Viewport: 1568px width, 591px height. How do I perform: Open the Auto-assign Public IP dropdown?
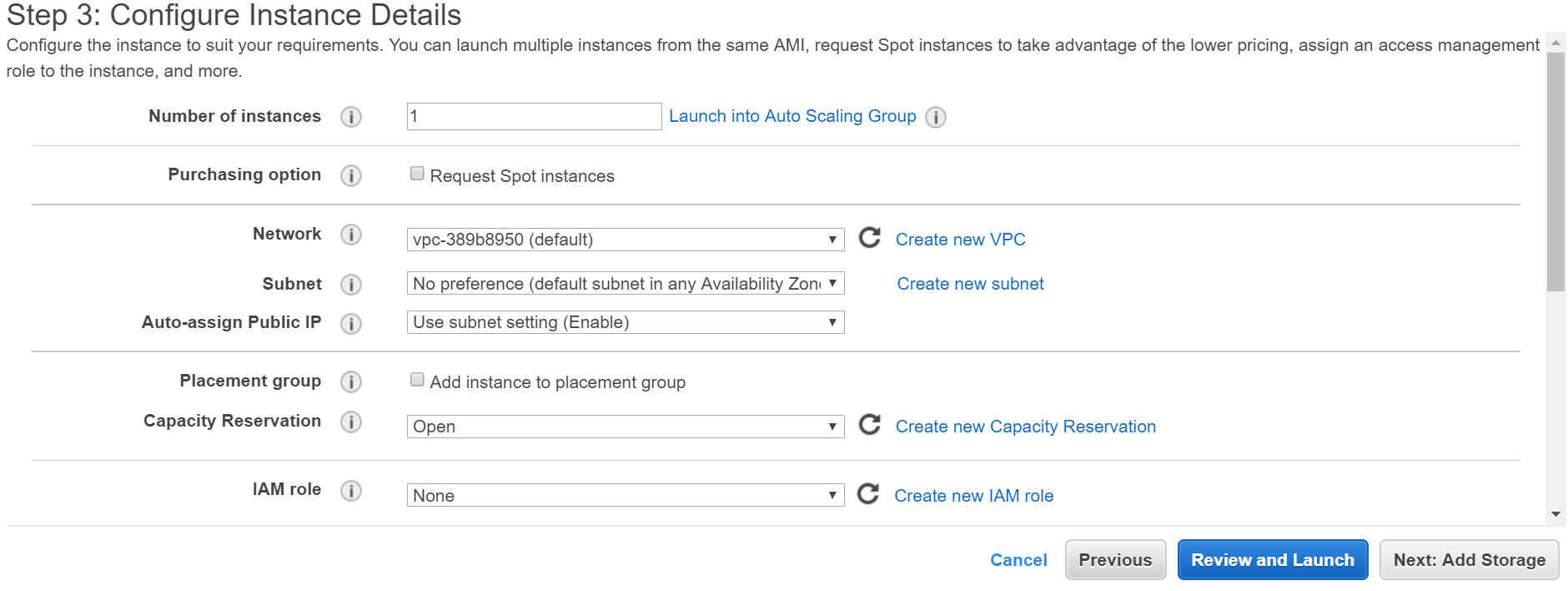tap(626, 322)
